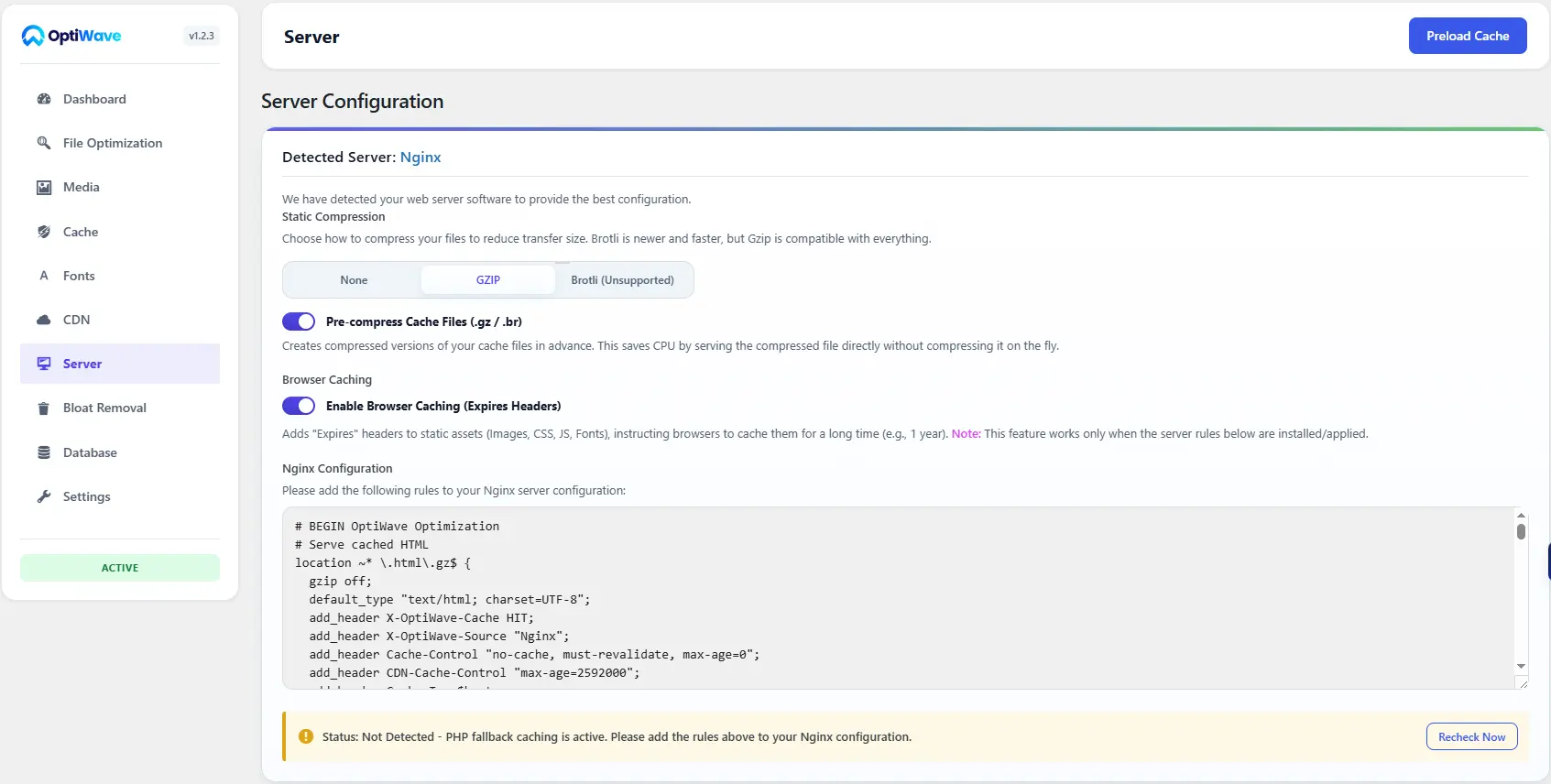The height and width of the screenshot is (784, 1551).
Task: Click the Enable Browser Caching label text
Action: tap(443, 406)
